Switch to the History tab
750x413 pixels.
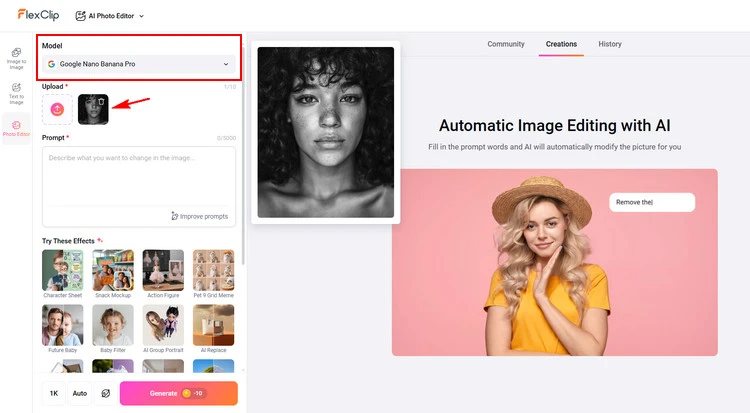click(x=610, y=44)
